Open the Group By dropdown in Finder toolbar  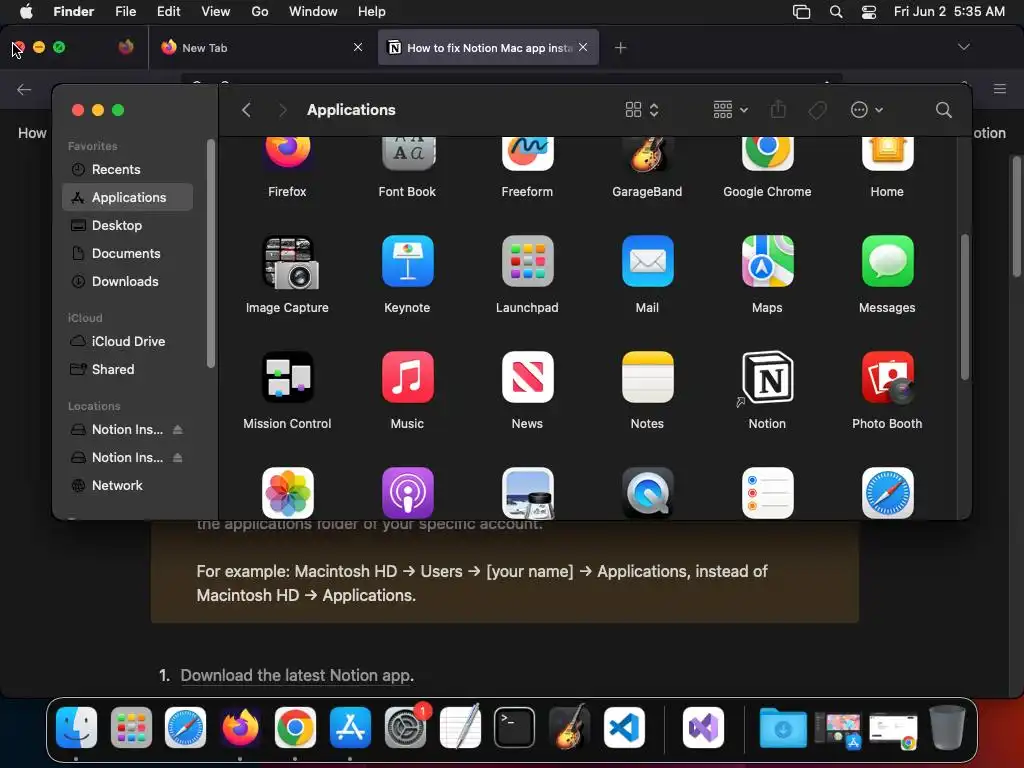(x=730, y=110)
